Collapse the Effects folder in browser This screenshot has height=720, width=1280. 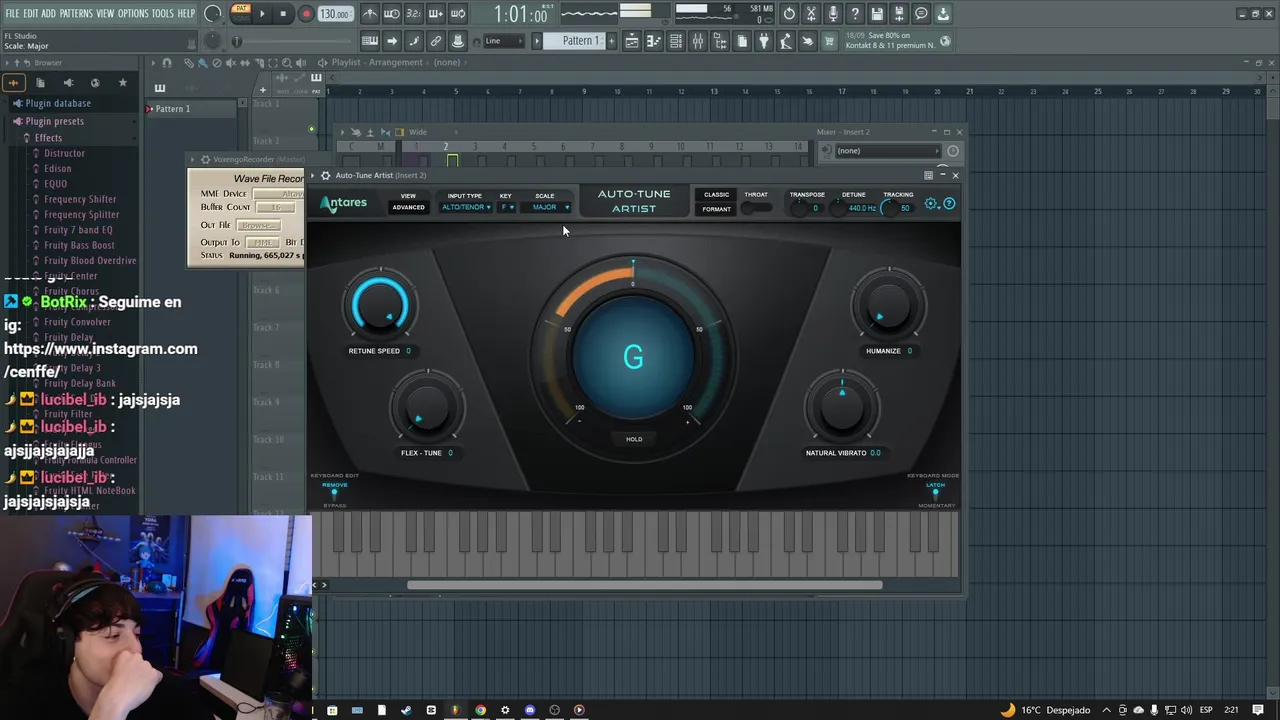pyautogui.click(x=48, y=138)
